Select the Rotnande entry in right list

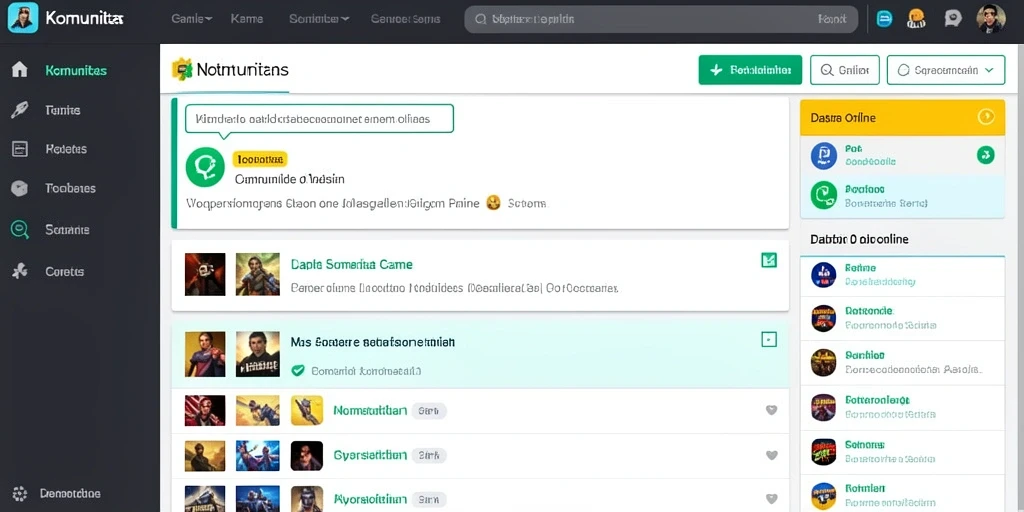(903, 317)
